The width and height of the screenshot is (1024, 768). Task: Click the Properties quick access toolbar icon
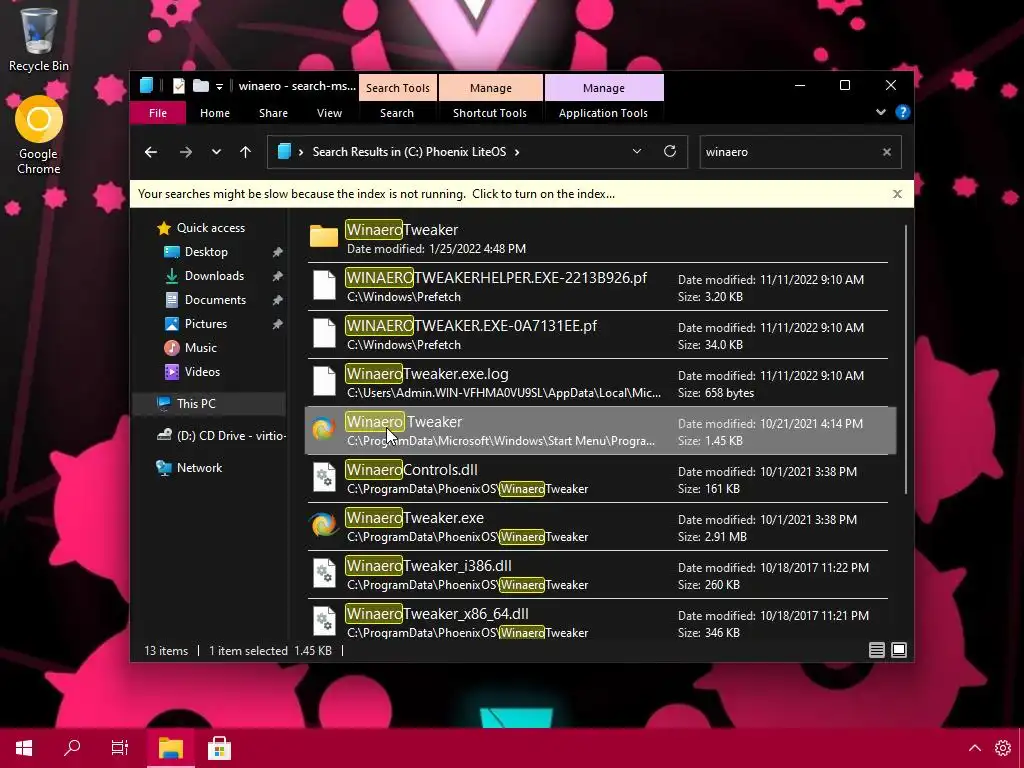pyautogui.click(x=178, y=86)
